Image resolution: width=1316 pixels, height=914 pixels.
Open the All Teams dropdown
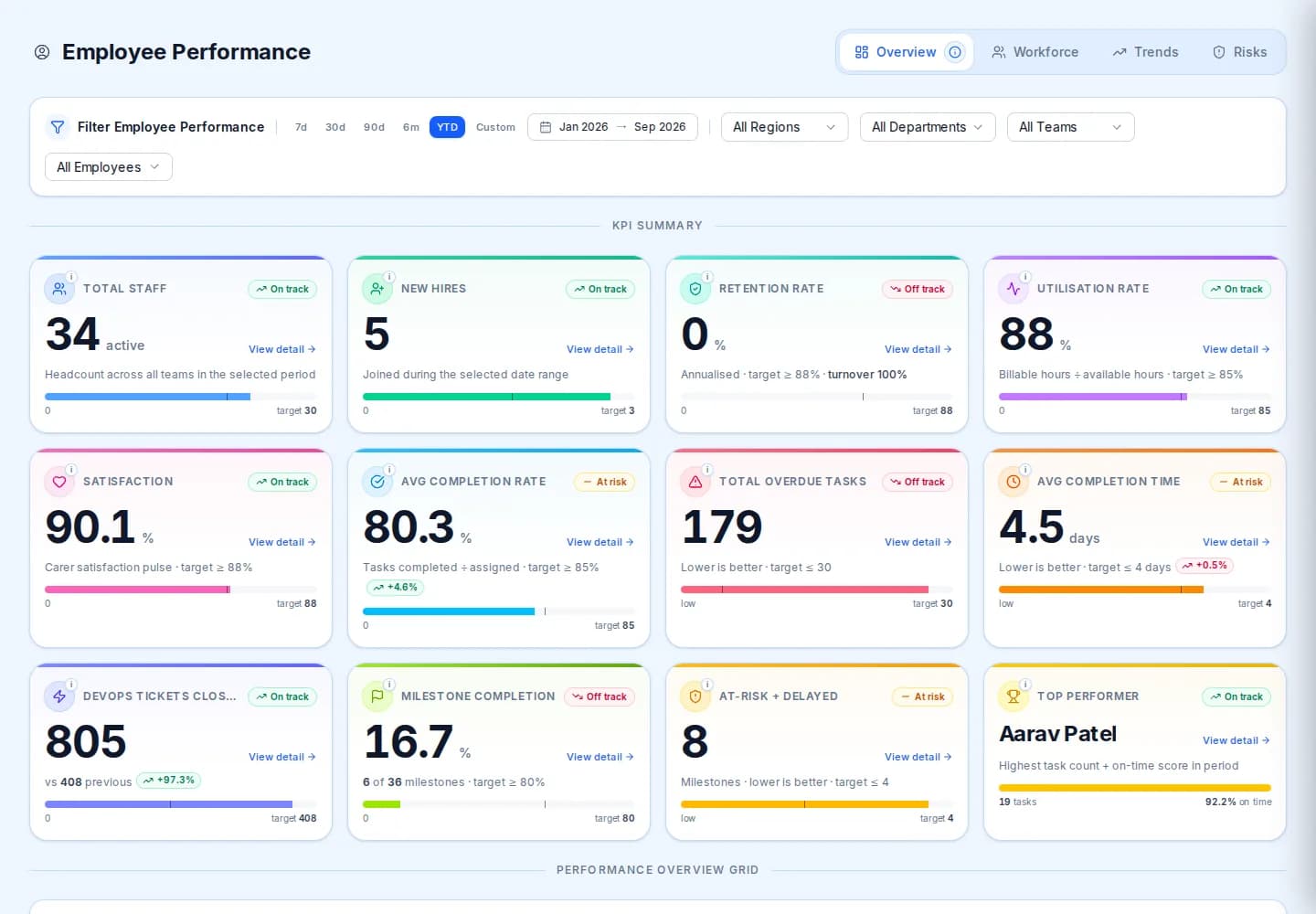tap(1070, 127)
